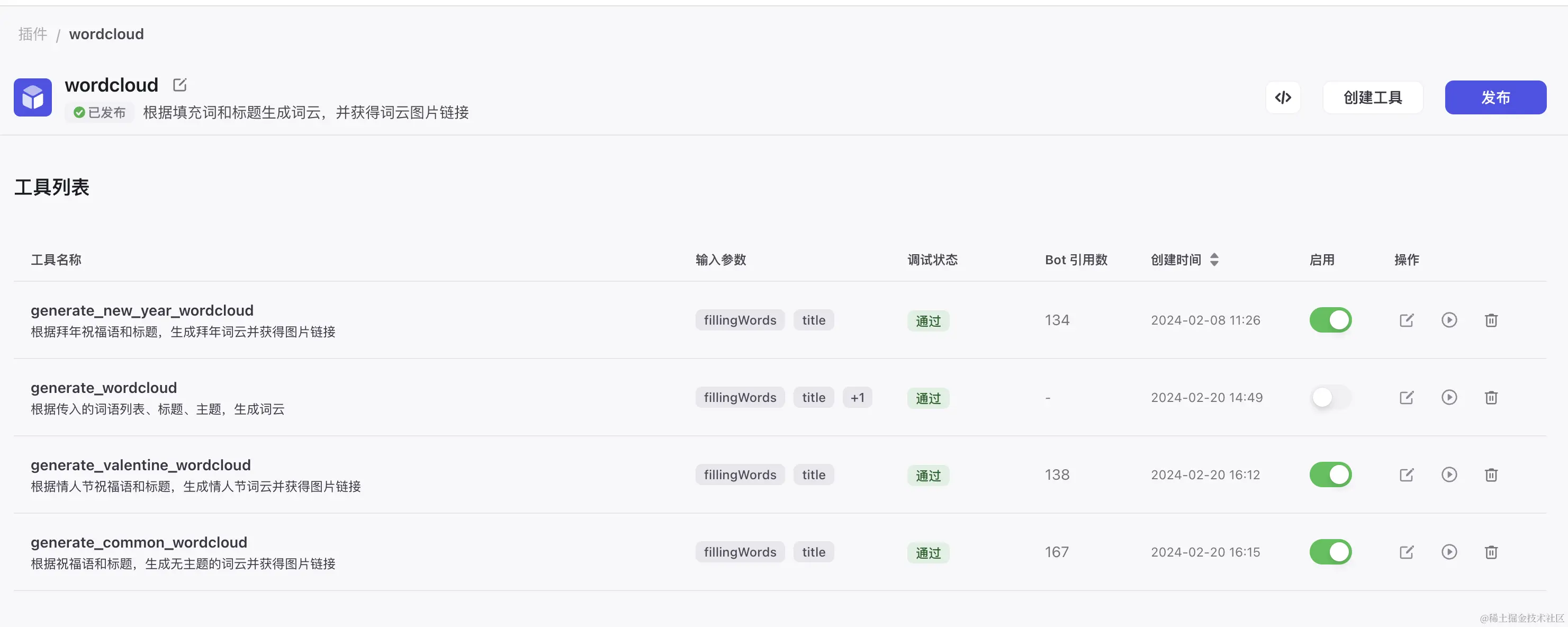The height and width of the screenshot is (627, 1568).
Task: Expand the +1 extra parameters tag
Action: click(857, 398)
